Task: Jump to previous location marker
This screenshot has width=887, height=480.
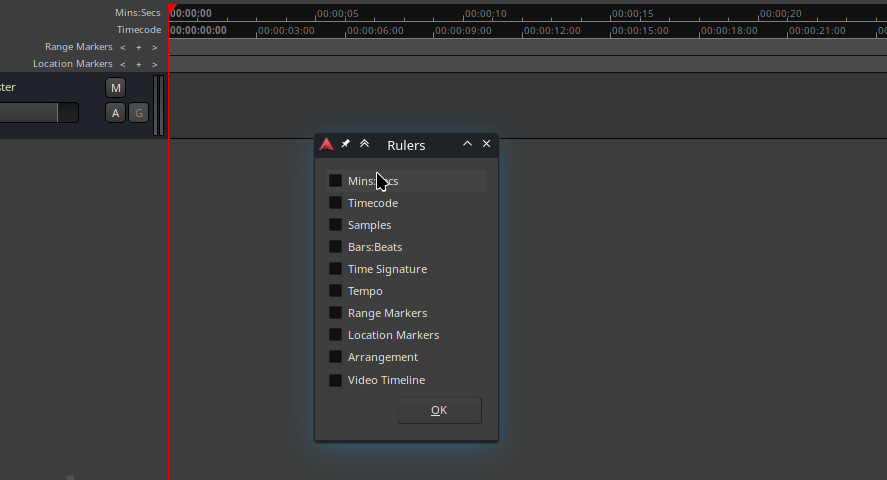Action: click(123, 64)
